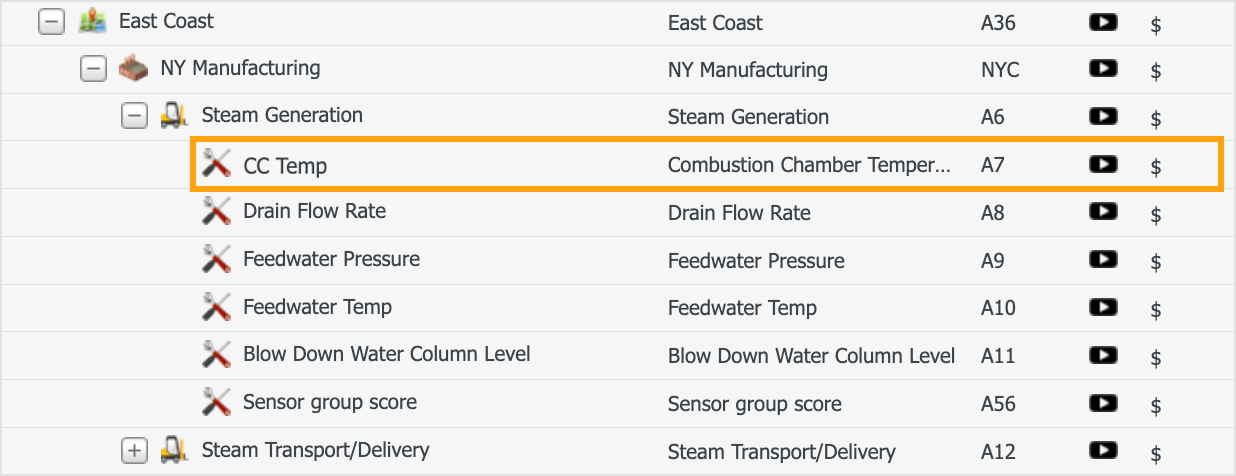Click the Steam Generation forklift icon
Image resolution: width=1236 pixels, height=476 pixels.
click(x=175, y=116)
